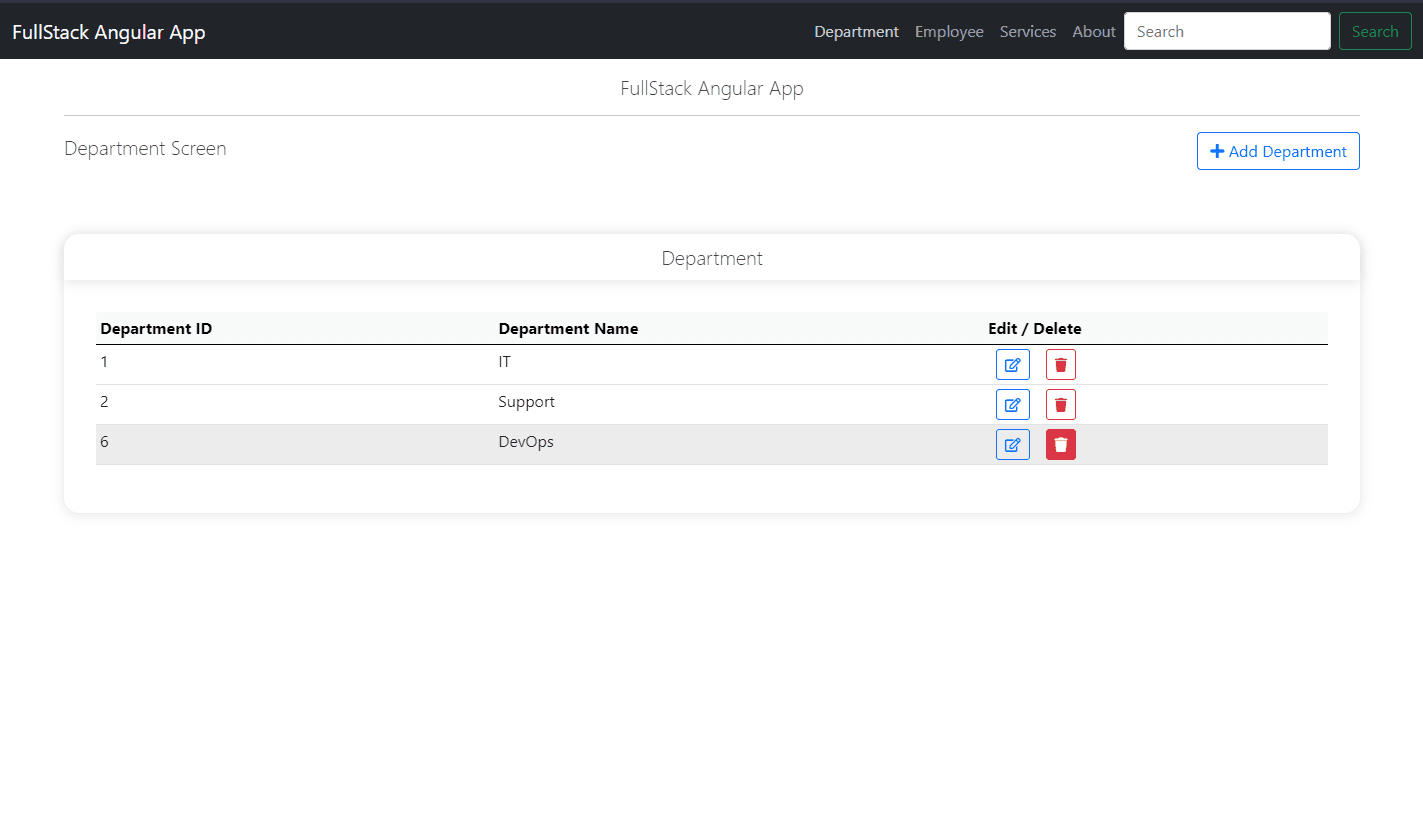Open the Services page
Viewport: 1423px width, 819px height.
pyautogui.click(x=1028, y=31)
